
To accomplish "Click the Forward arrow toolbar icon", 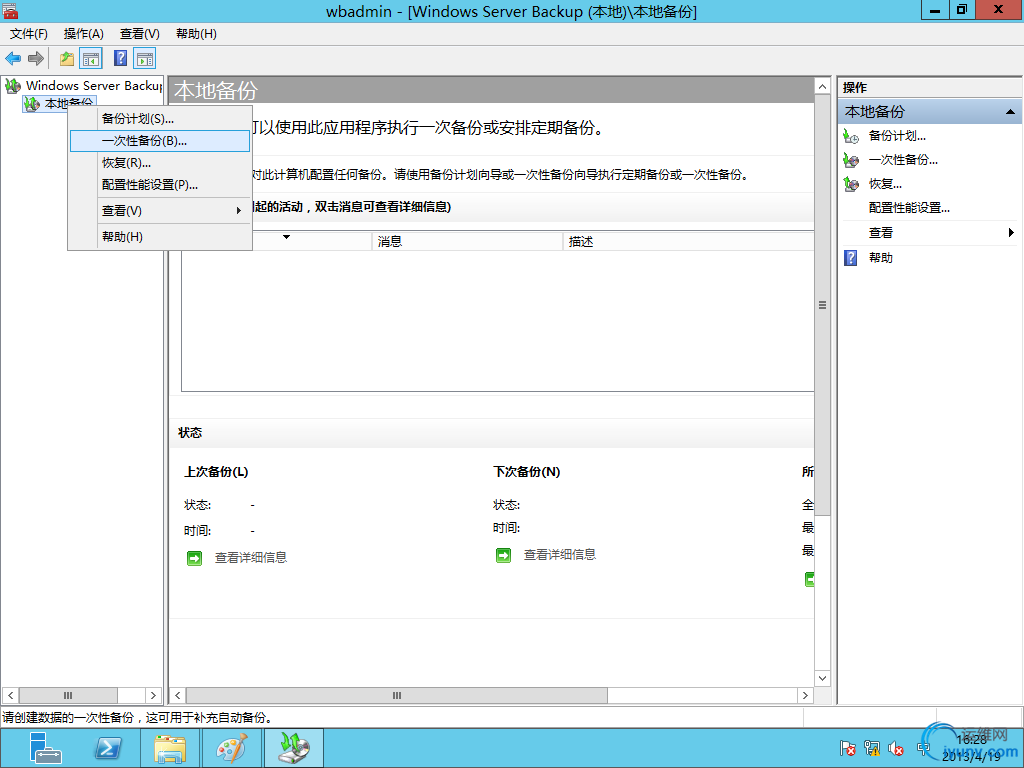I will pyautogui.click(x=36, y=59).
